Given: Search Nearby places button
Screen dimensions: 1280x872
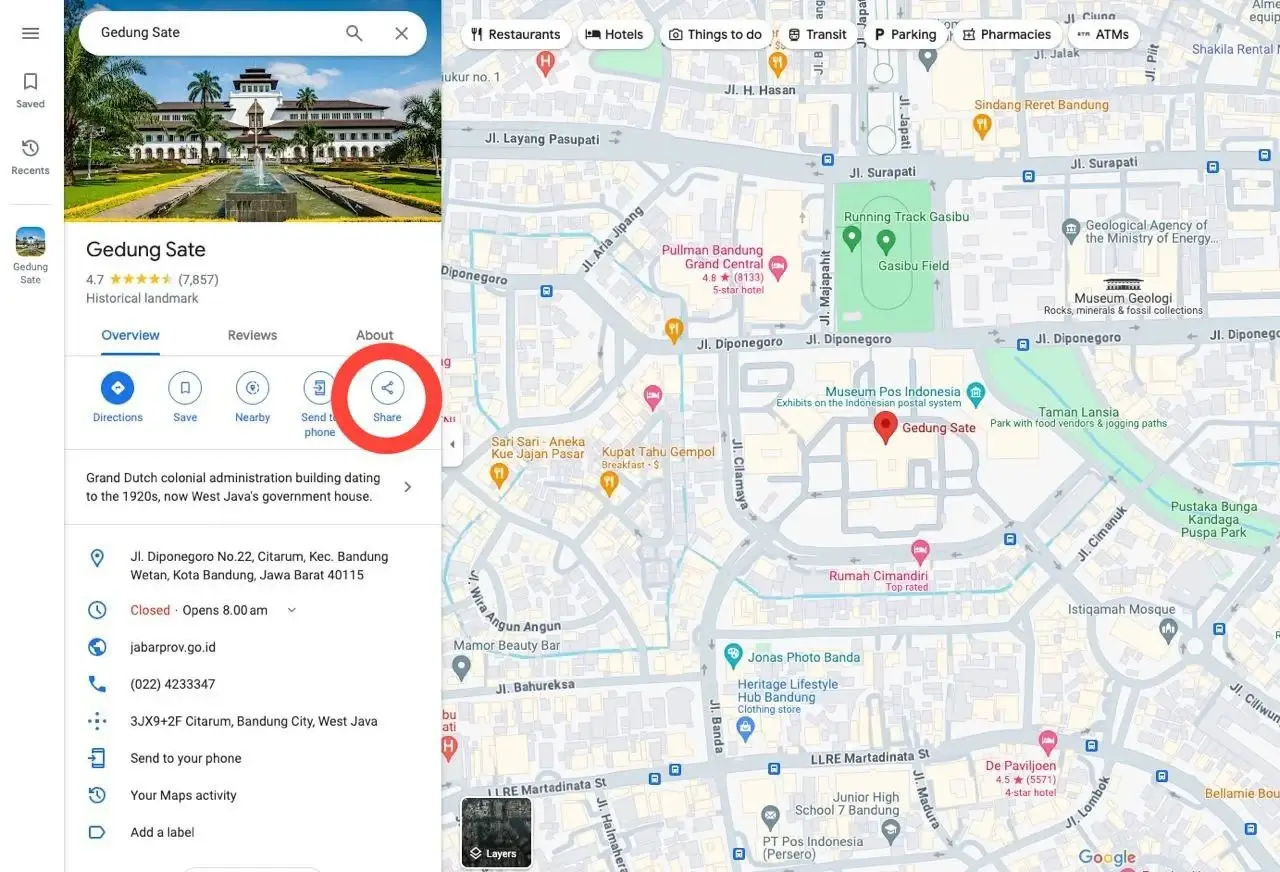Looking at the screenshot, I should 252,397.
